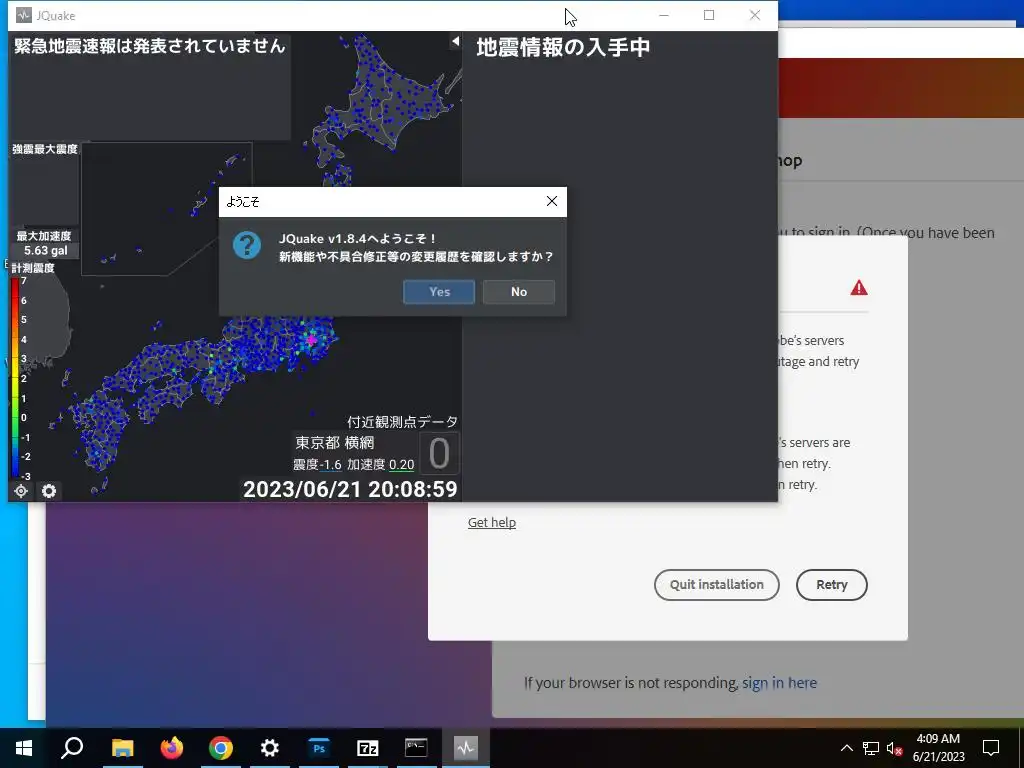This screenshot has width=1024, height=768.
Task: Click the 2023/06/21 20:08:59 timestamp
Action: click(x=350, y=489)
